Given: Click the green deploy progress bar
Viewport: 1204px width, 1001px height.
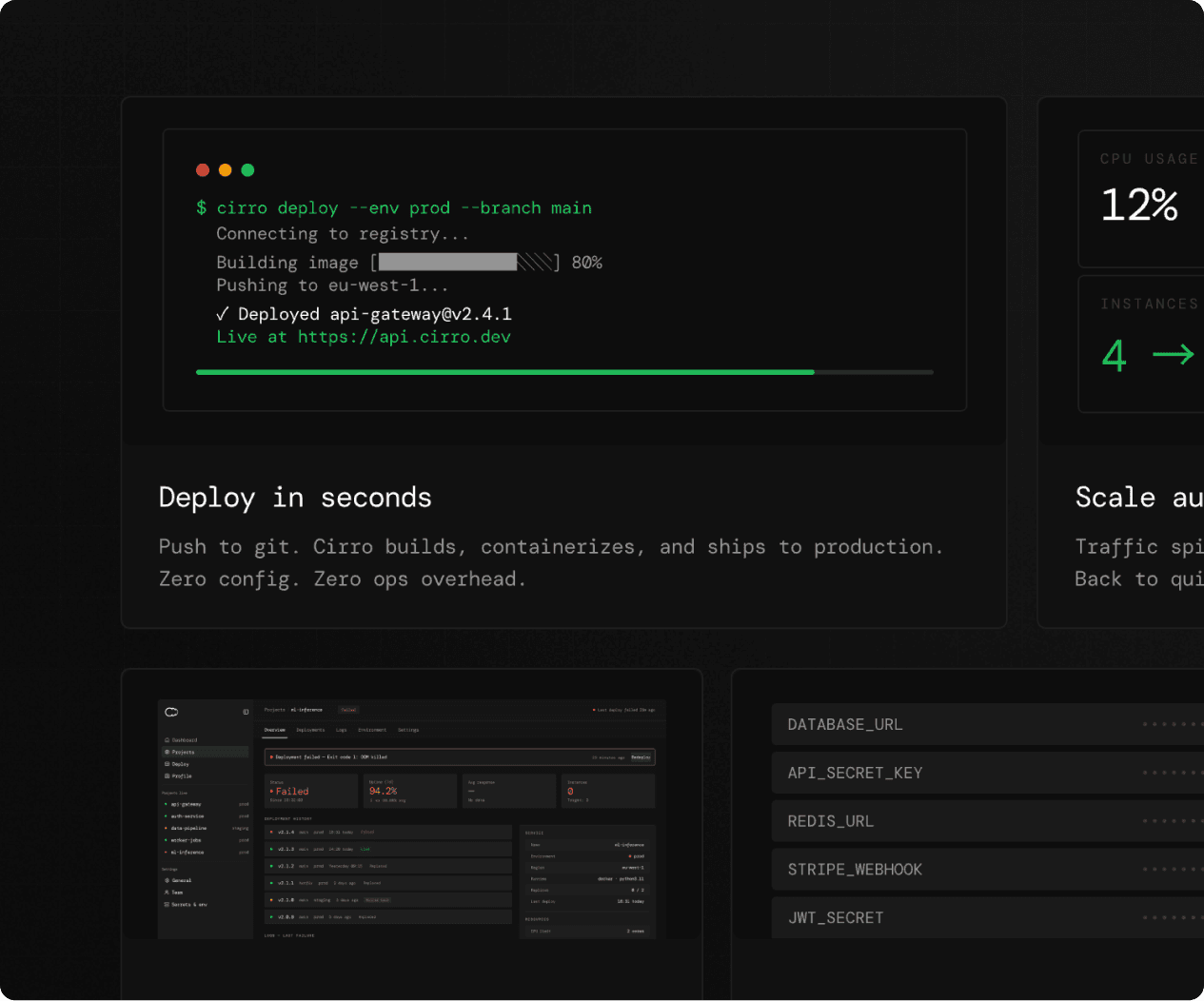Looking at the screenshot, I should (504, 372).
